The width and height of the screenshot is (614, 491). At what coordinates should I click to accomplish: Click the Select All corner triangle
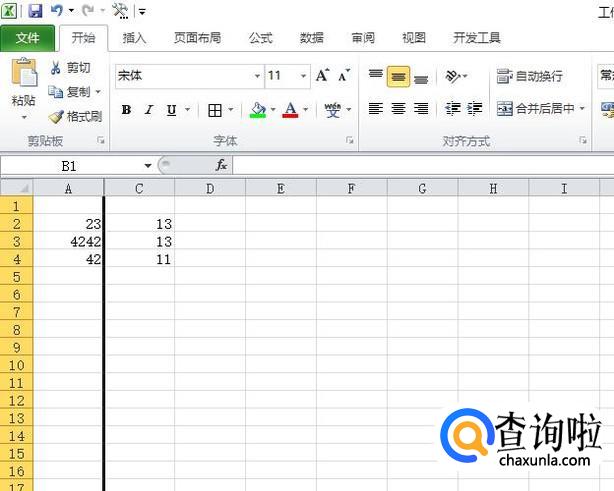click(x=16, y=188)
